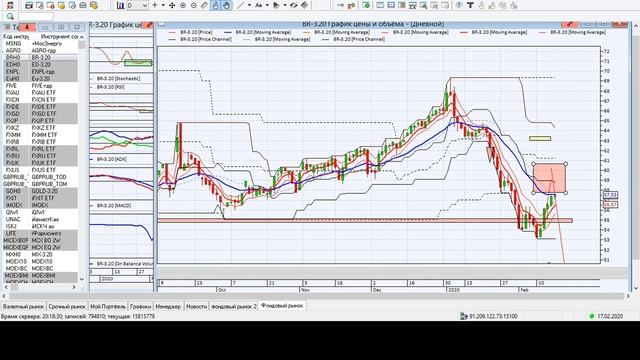The width and height of the screenshot is (640, 360).
Task: Click the chart bars icon beside the timeframe box
Action: pyautogui.click(x=120, y=5)
